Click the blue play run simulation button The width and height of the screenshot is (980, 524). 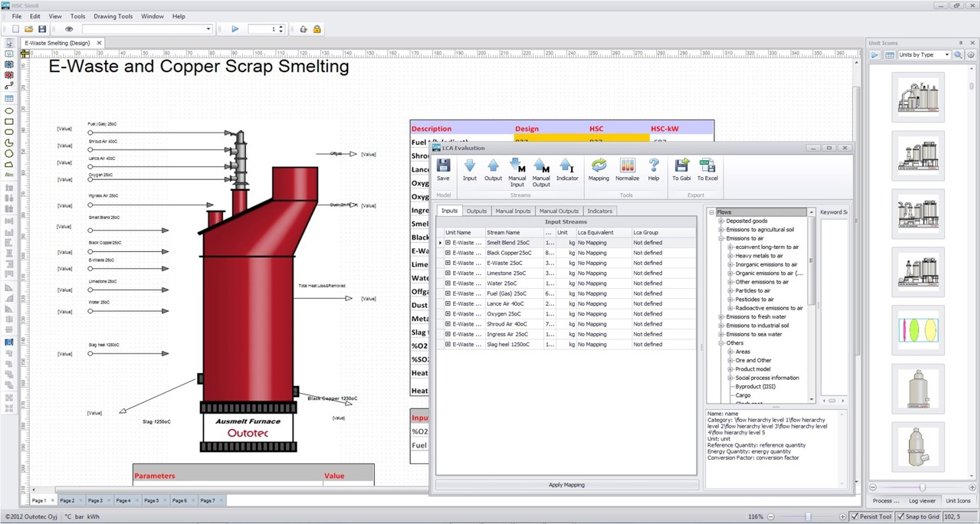[235, 29]
